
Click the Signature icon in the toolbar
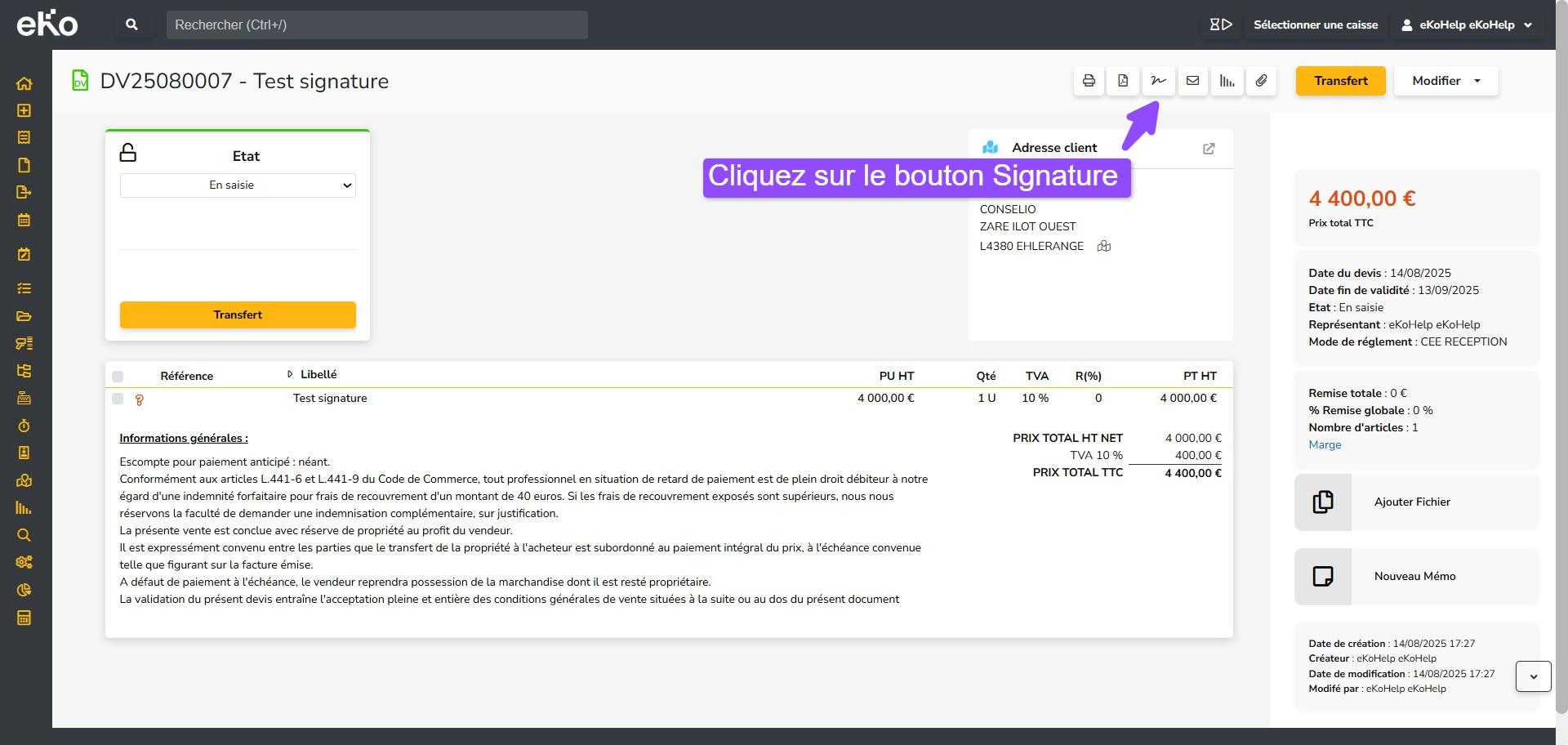1158,81
